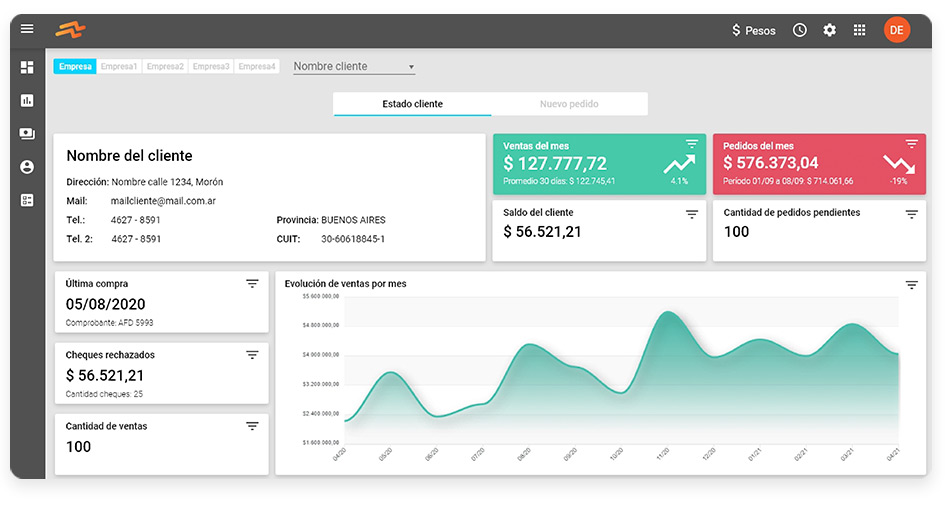The image size is (945, 516).
Task: Click Saldo del cliente $ 56.521,21 value
Action: (x=542, y=231)
